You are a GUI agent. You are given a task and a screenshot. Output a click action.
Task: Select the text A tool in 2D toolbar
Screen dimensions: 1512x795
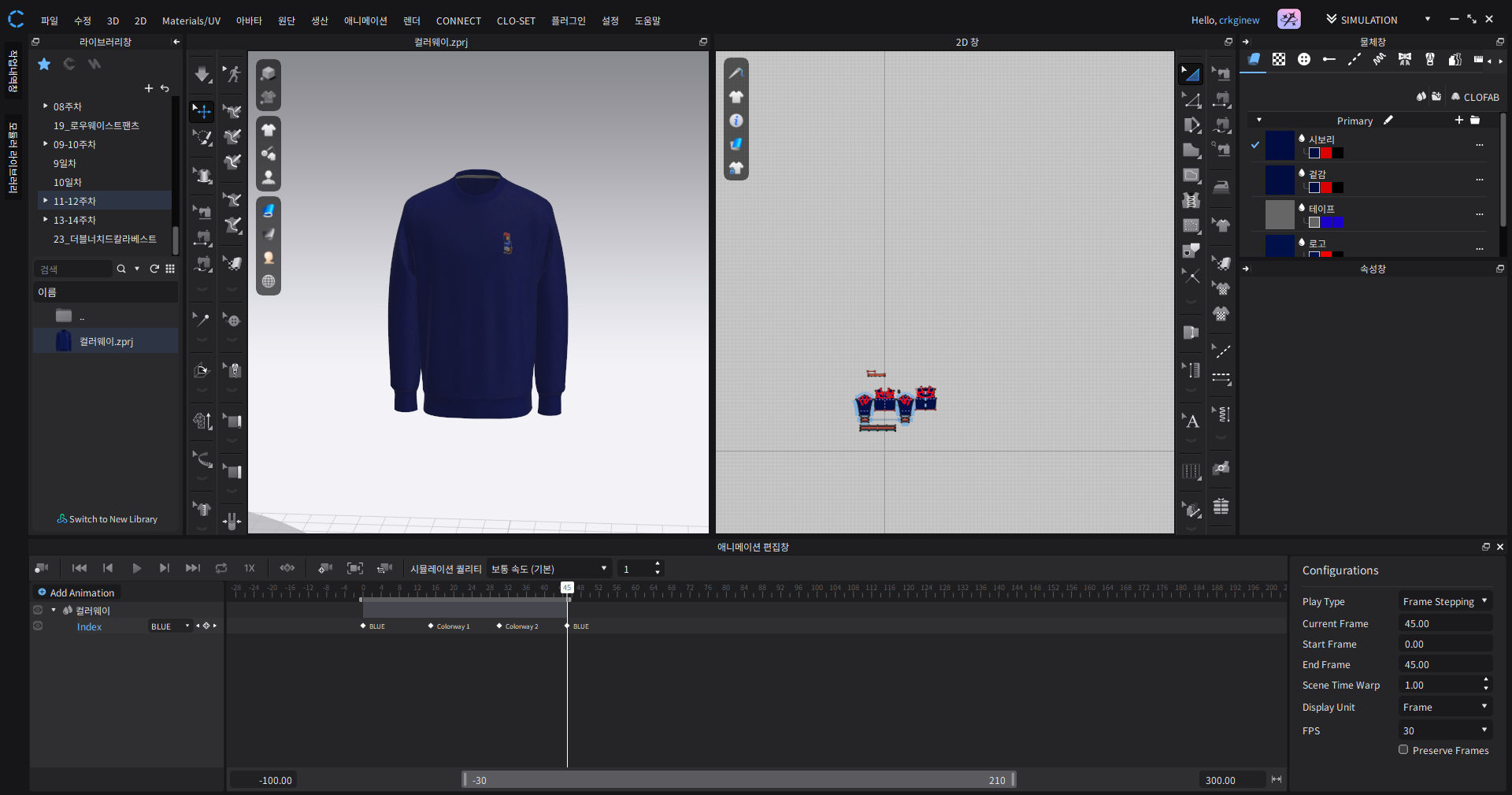click(x=1191, y=421)
